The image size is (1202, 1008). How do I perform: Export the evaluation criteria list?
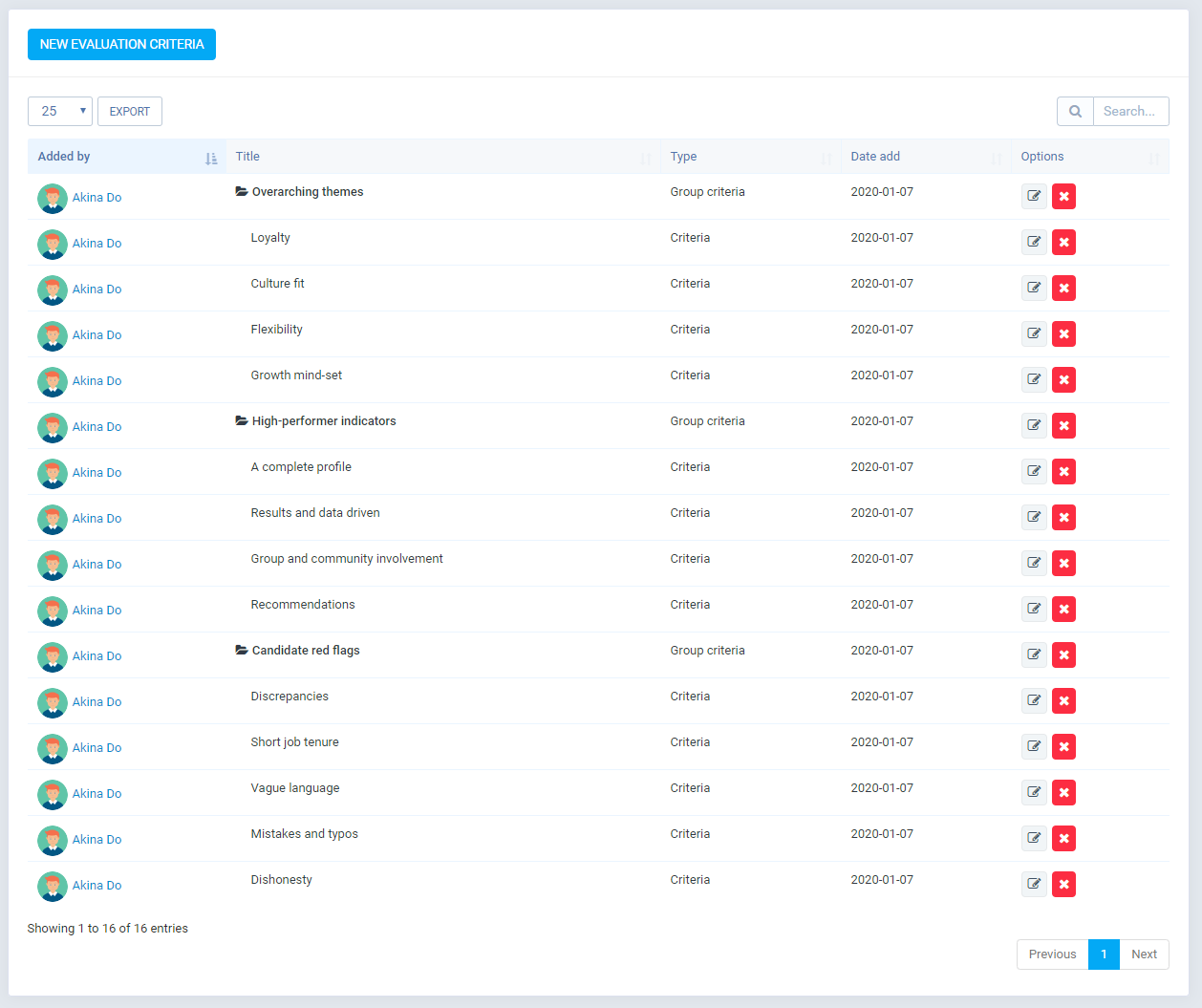coord(130,112)
